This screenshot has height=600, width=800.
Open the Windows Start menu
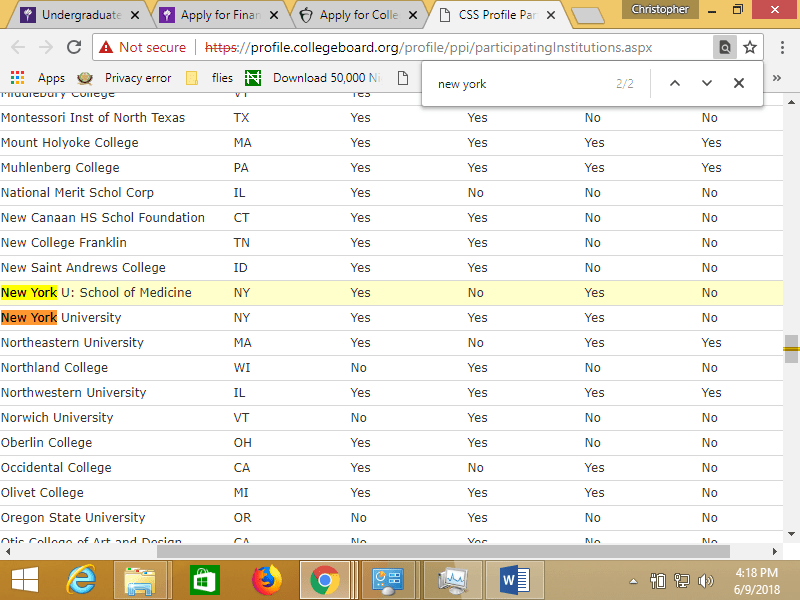(x=24, y=580)
